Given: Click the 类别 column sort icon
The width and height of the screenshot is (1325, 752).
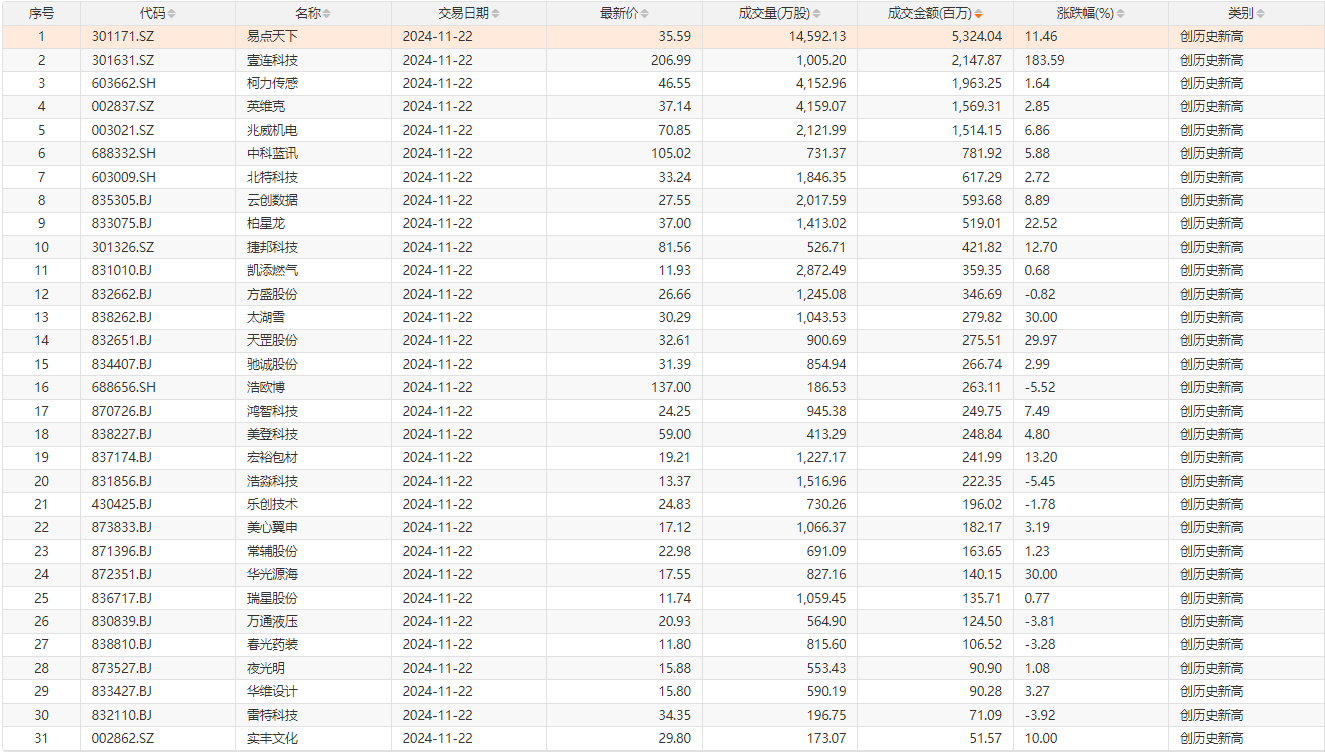Looking at the screenshot, I should [x=1260, y=14].
